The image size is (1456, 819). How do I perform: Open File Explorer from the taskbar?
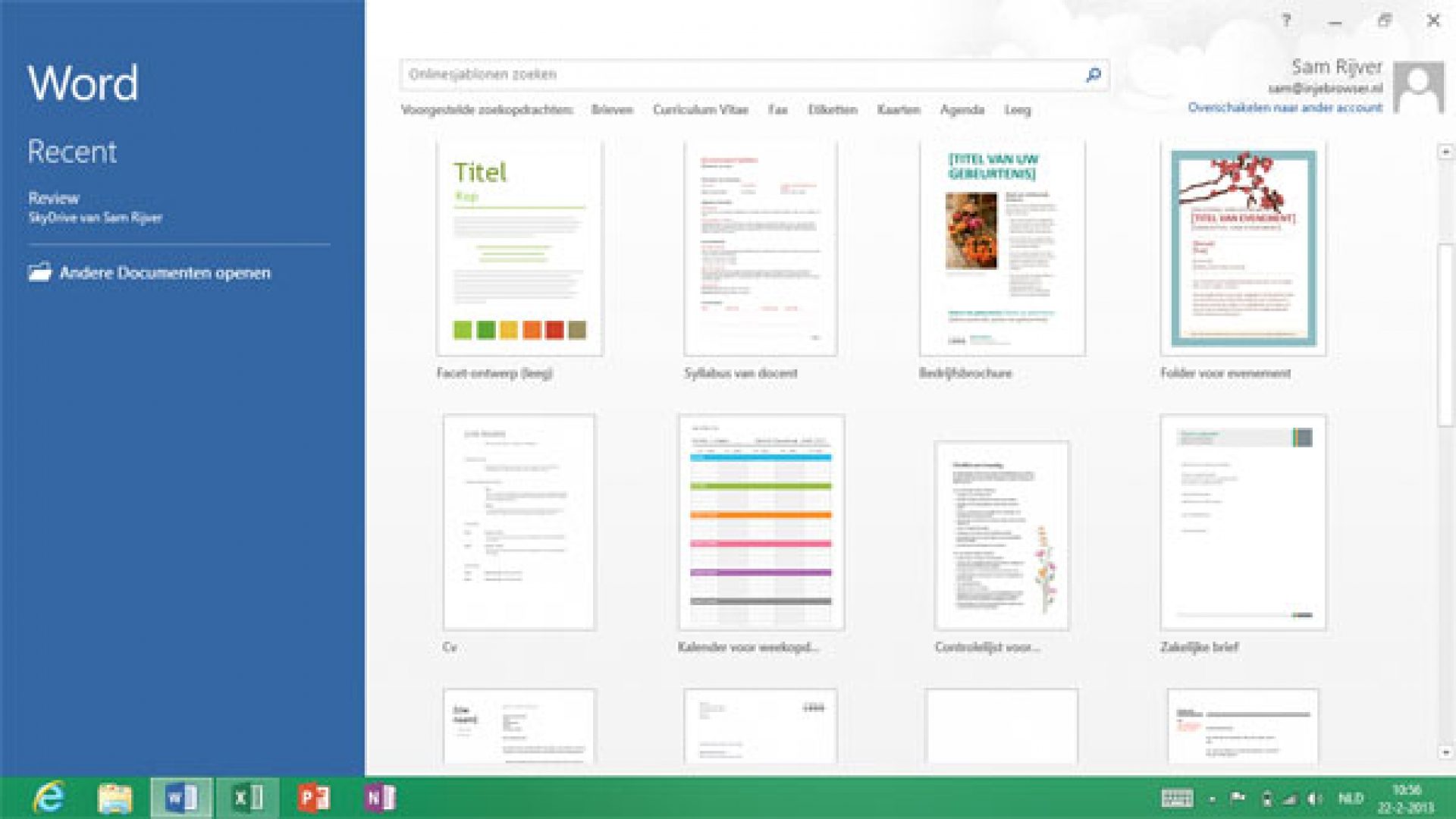click(x=114, y=799)
